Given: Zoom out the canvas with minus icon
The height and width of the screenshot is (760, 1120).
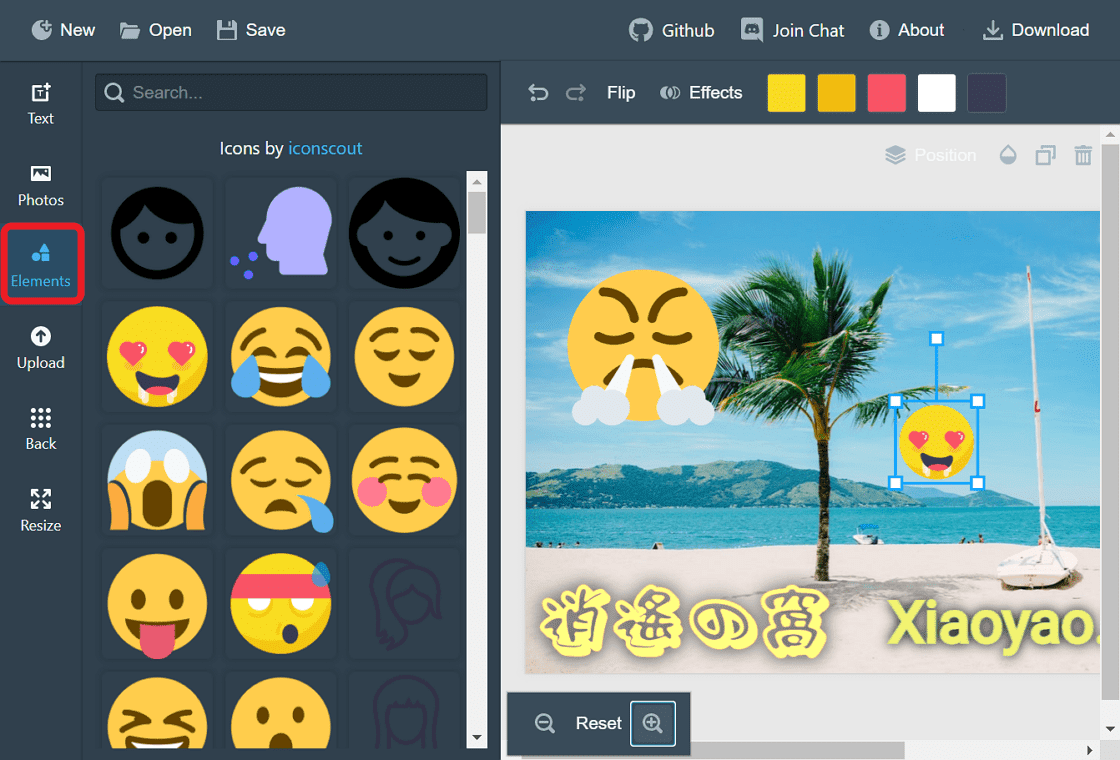Looking at the screenshot, I should [545, 723].
